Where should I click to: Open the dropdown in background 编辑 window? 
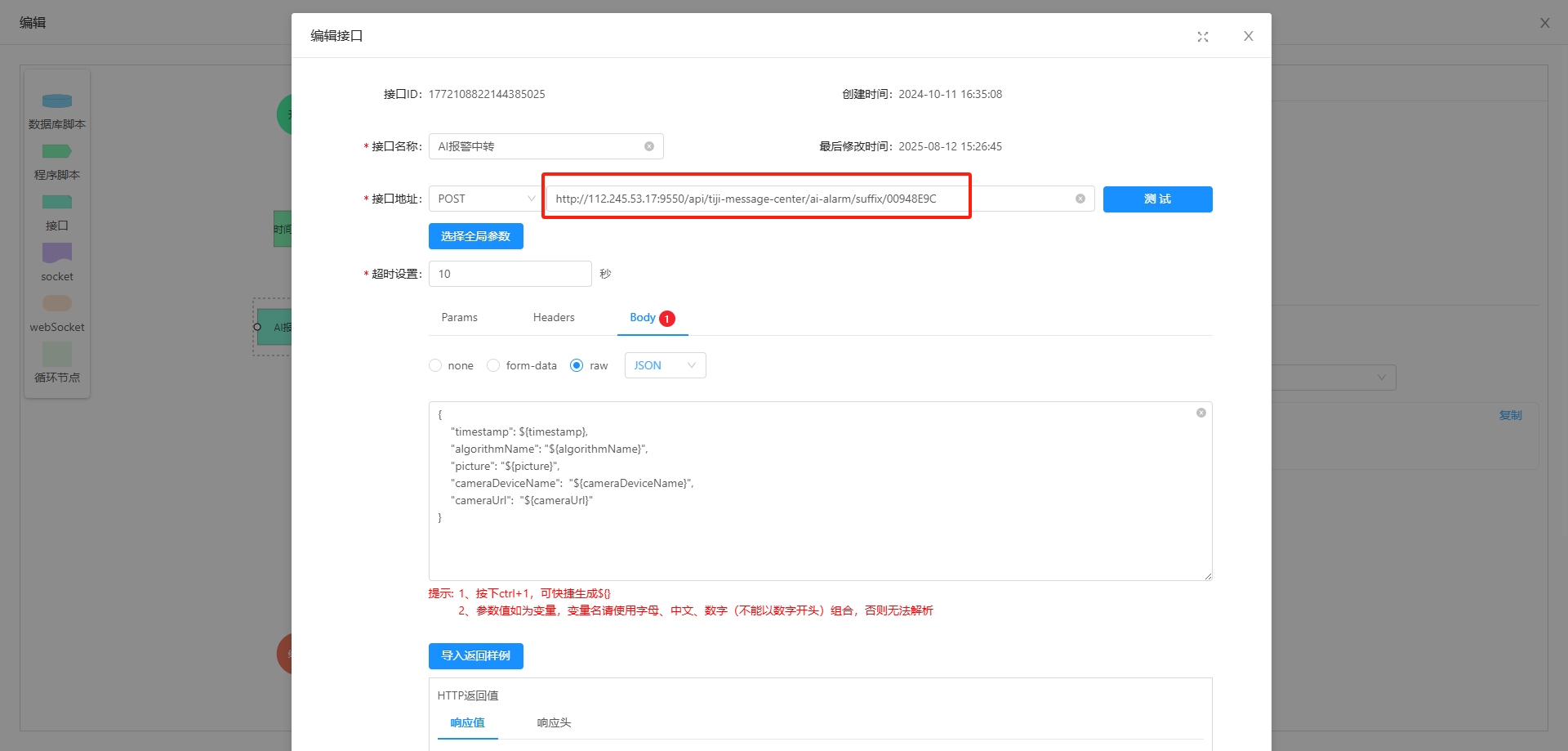click(1334, 378)
